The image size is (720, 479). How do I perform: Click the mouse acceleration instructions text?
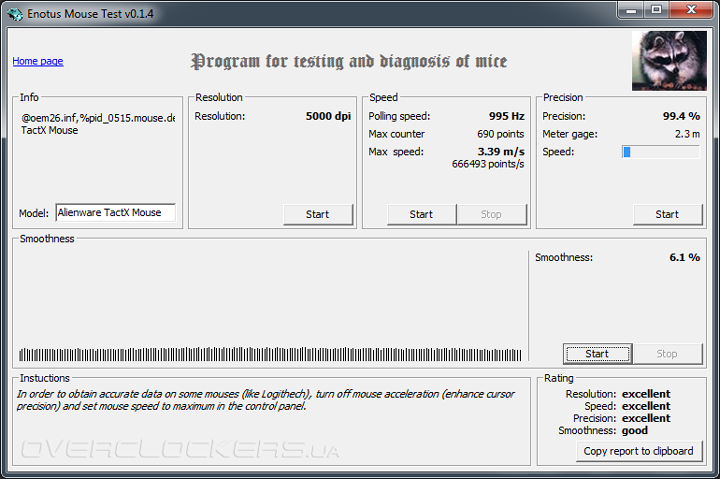coord(265,400)
